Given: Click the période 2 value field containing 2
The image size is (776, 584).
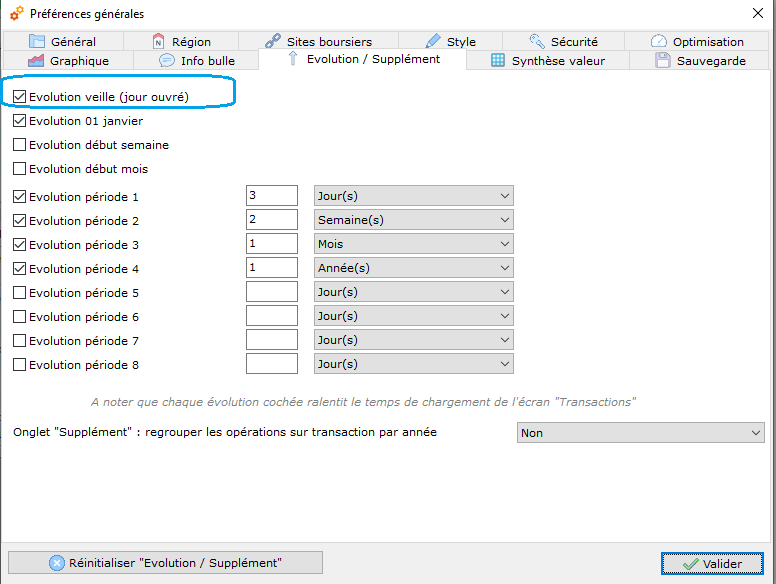Looking at the screenshot, I should click(272, 219).
